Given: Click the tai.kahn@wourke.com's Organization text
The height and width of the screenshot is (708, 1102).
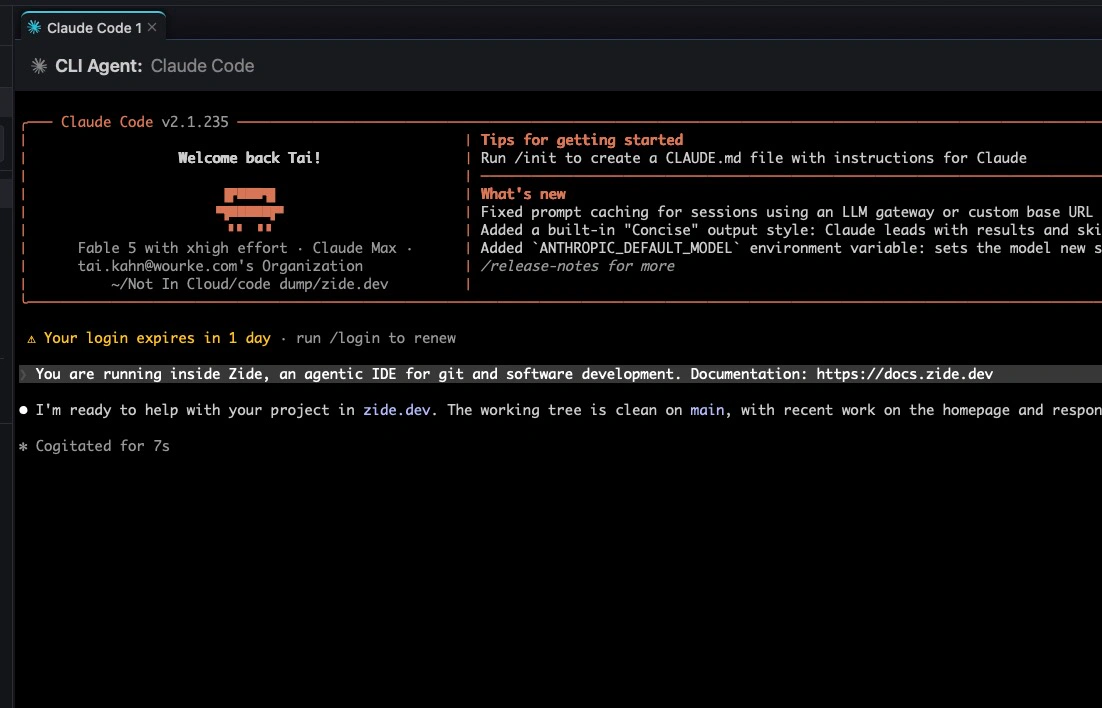Looking at the screenshot, I should [x=220, y=266].
